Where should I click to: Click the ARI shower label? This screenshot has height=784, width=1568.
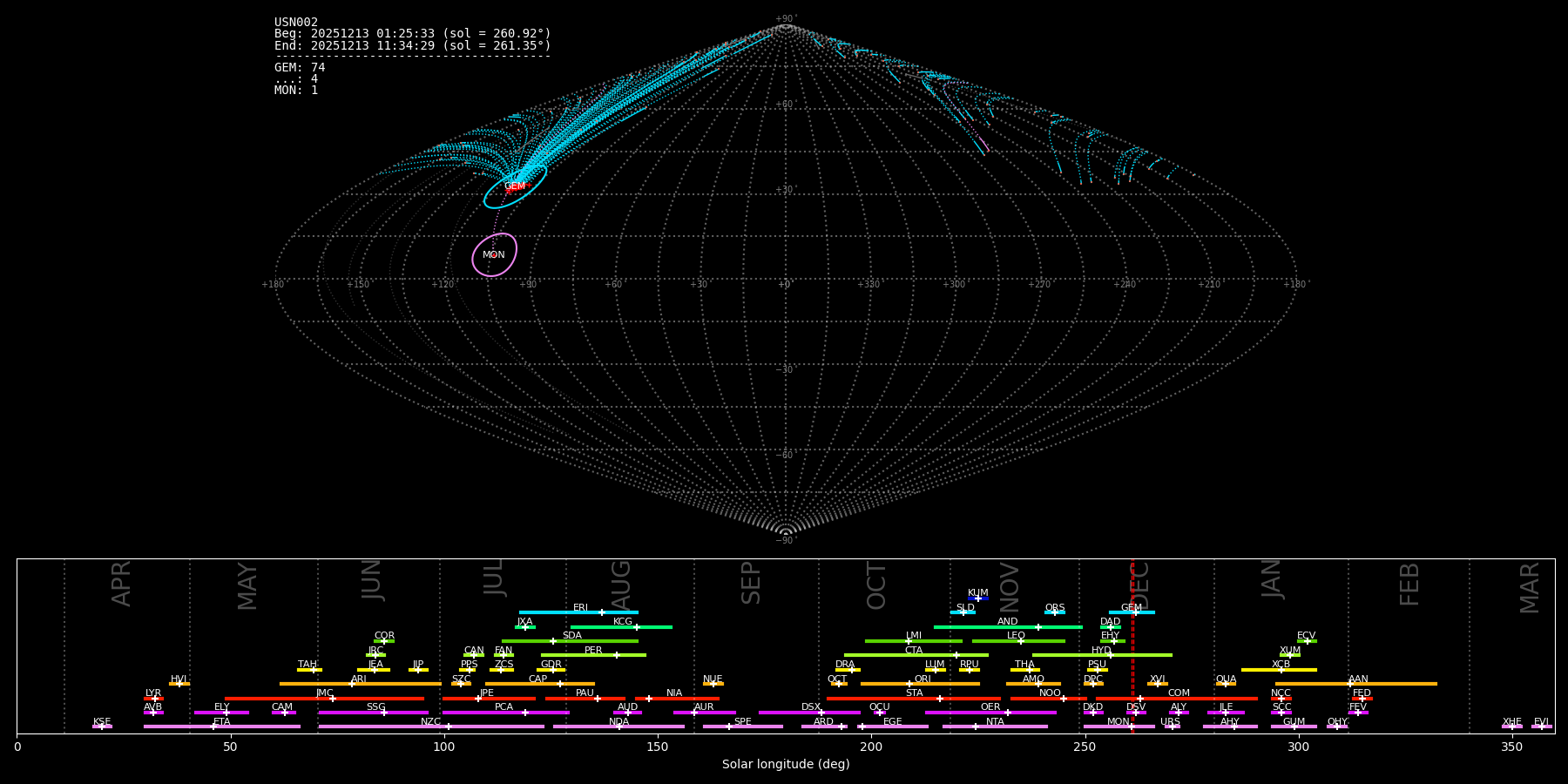359,679
